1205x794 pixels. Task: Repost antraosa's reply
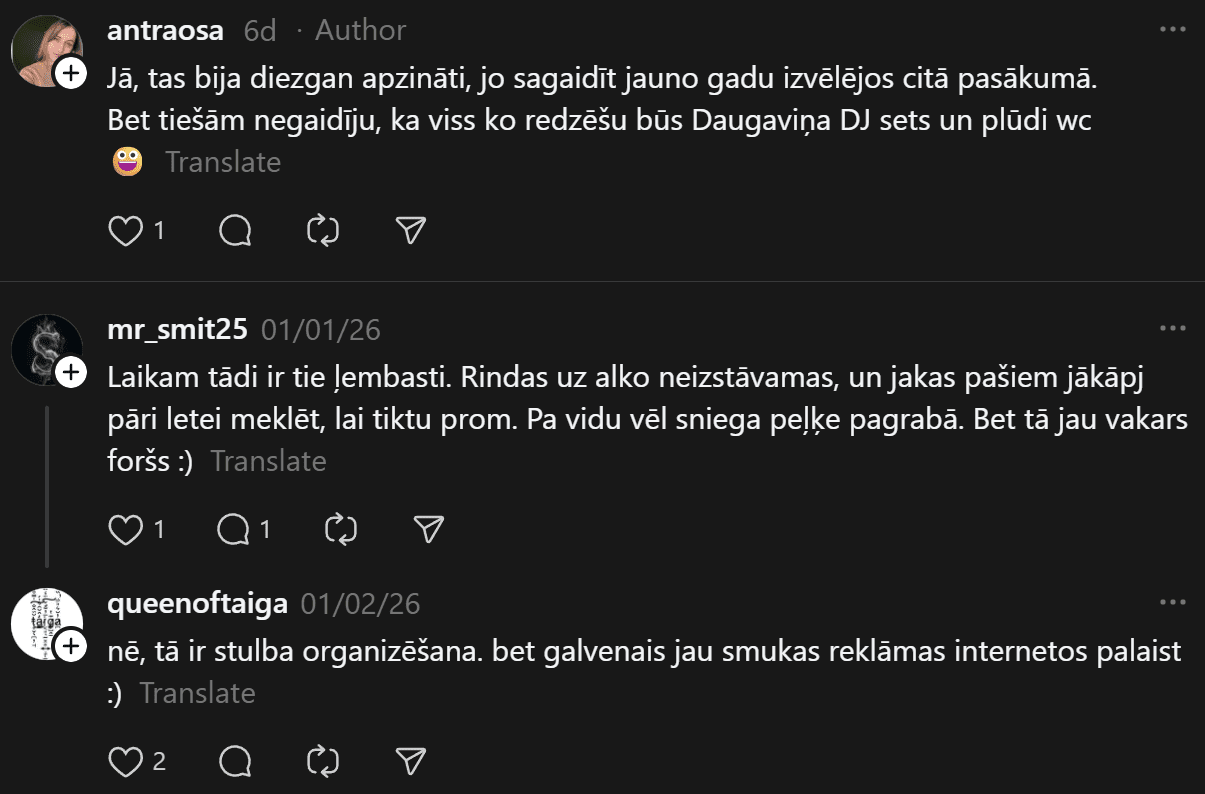(x=324, y=231)
